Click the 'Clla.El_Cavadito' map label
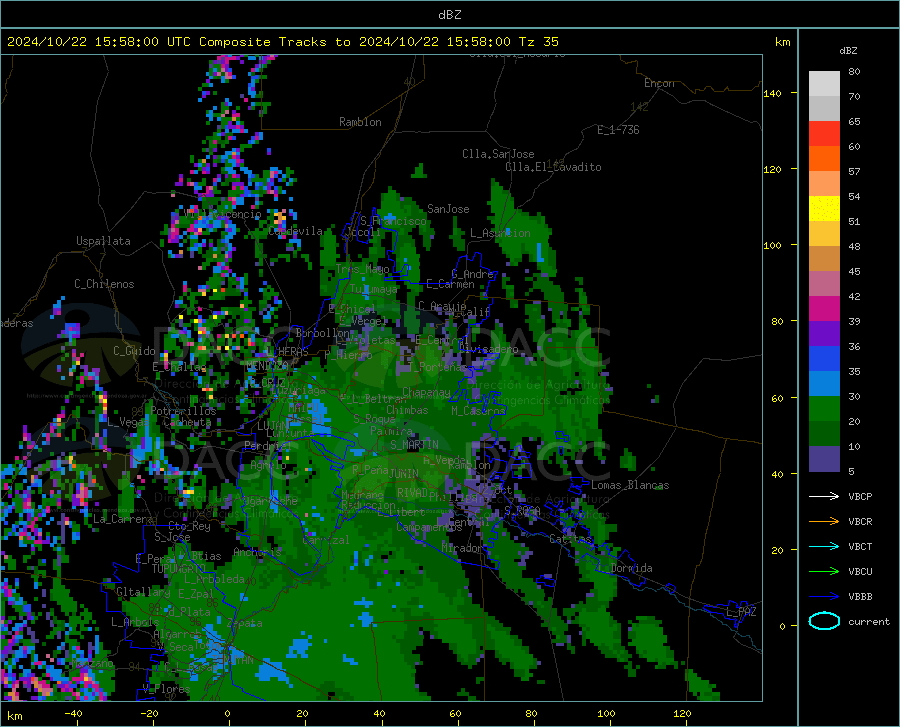Viewport: 900px width, 727px height. point(553,167)
